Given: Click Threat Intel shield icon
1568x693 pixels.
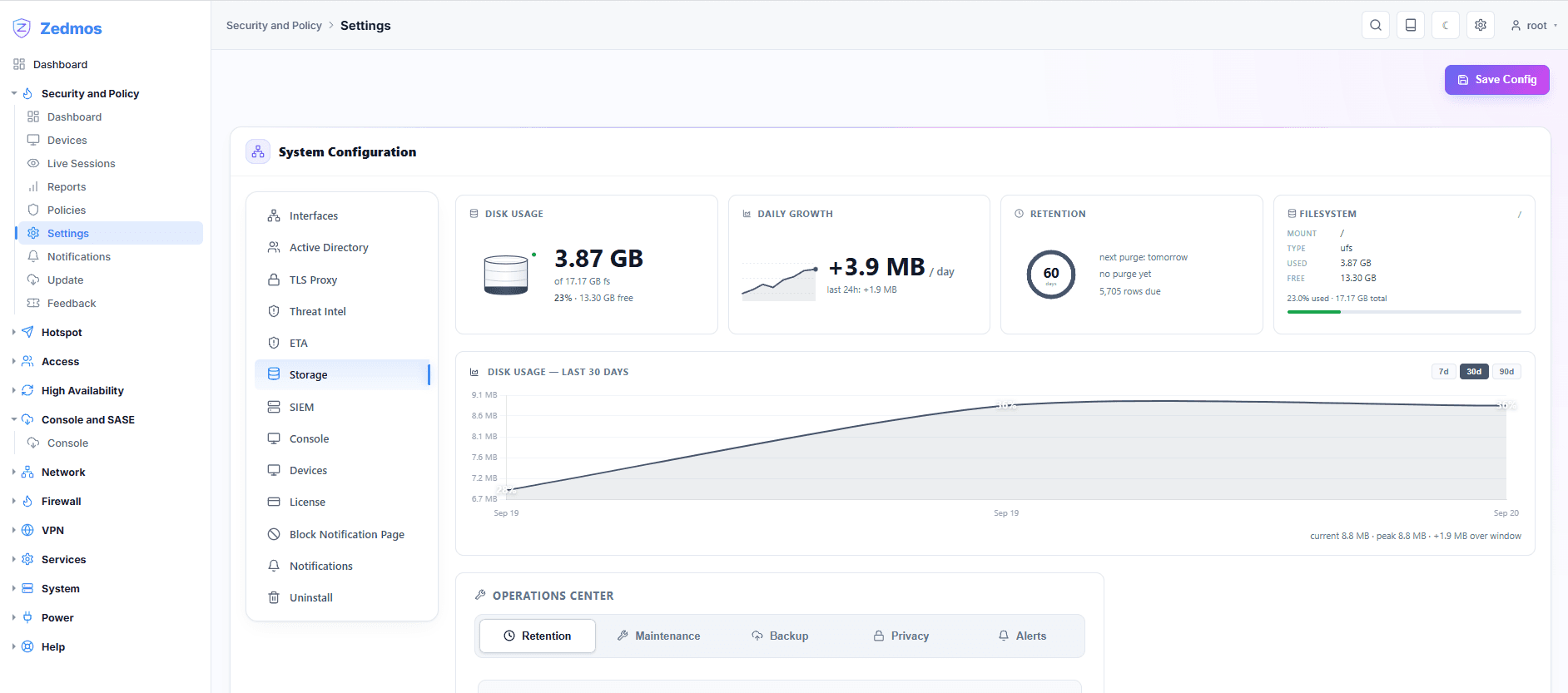Looking at the screenshot, I should [x=274, y=311].
